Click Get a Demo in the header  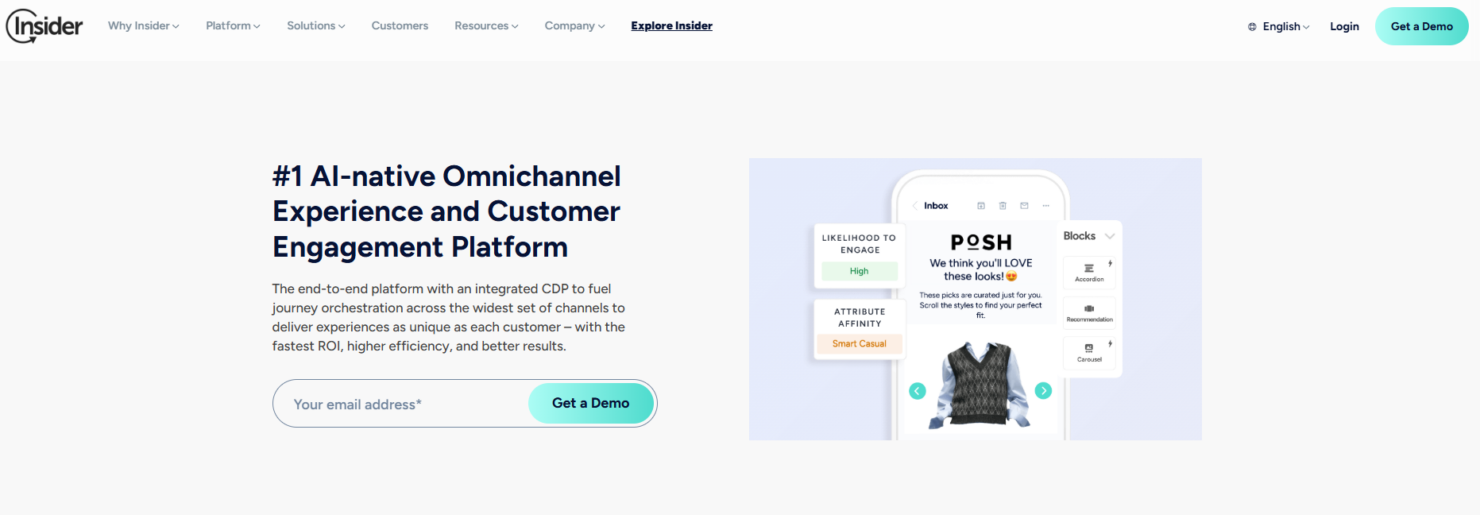[x=1422, y=26]
